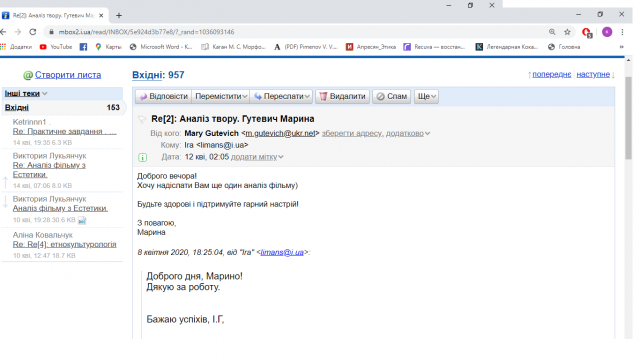Image resolution: width=640 pixels, height=360 pixels.
Task: Open Re: Практичне завдання message
Action: click(64, 131)
